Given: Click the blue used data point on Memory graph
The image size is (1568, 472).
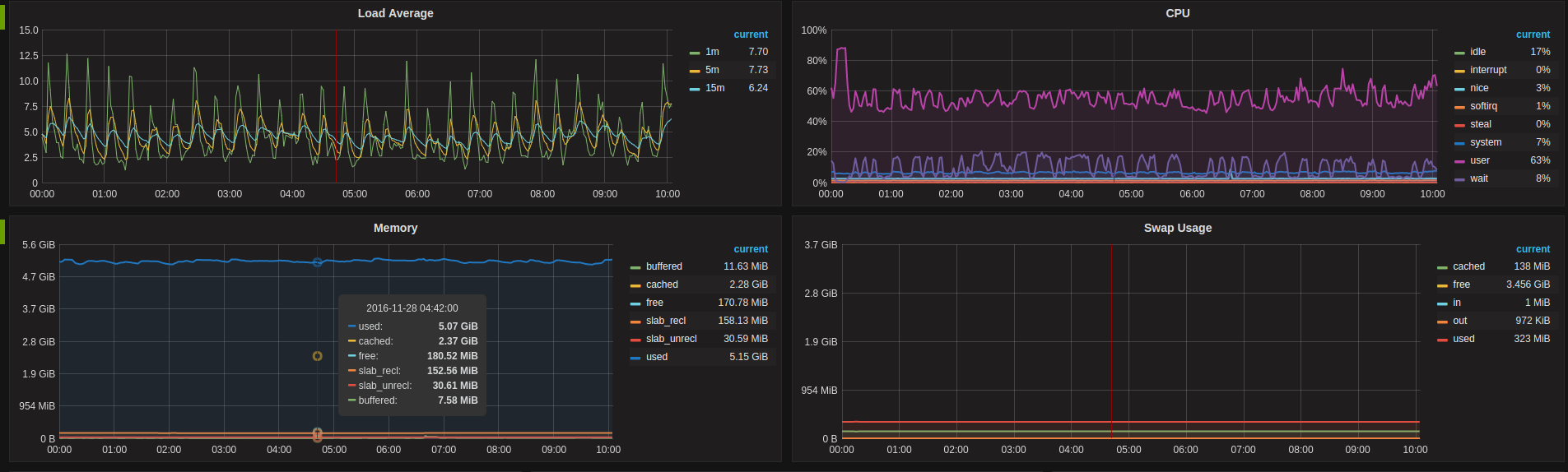Looking at the screenshot, I should click(318, 262).
